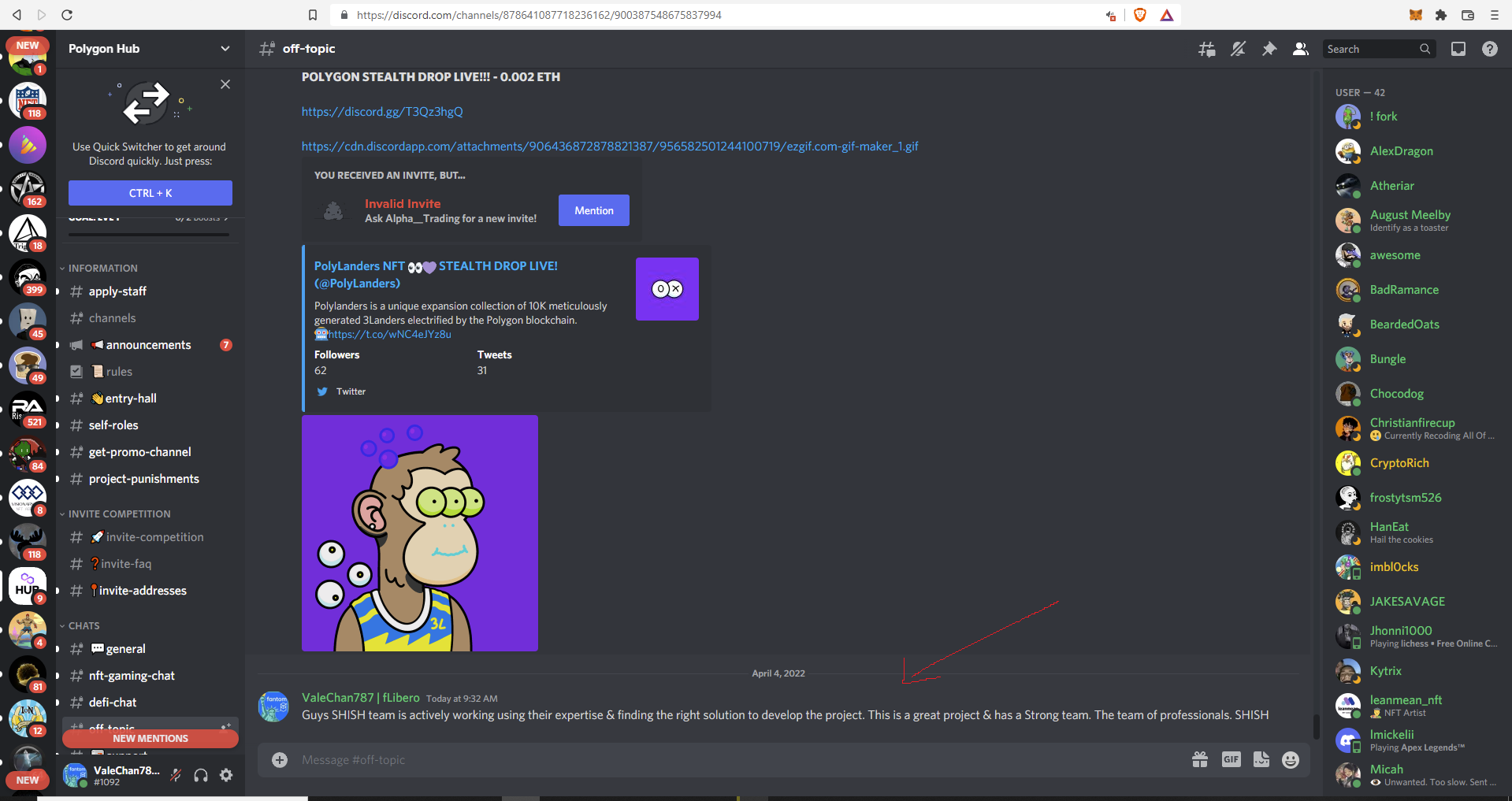Viewport: 1512px width, 801px height.
Task: Open the Threads icon in channel header
Action: pyautogui.click(x=1206, y=49)
